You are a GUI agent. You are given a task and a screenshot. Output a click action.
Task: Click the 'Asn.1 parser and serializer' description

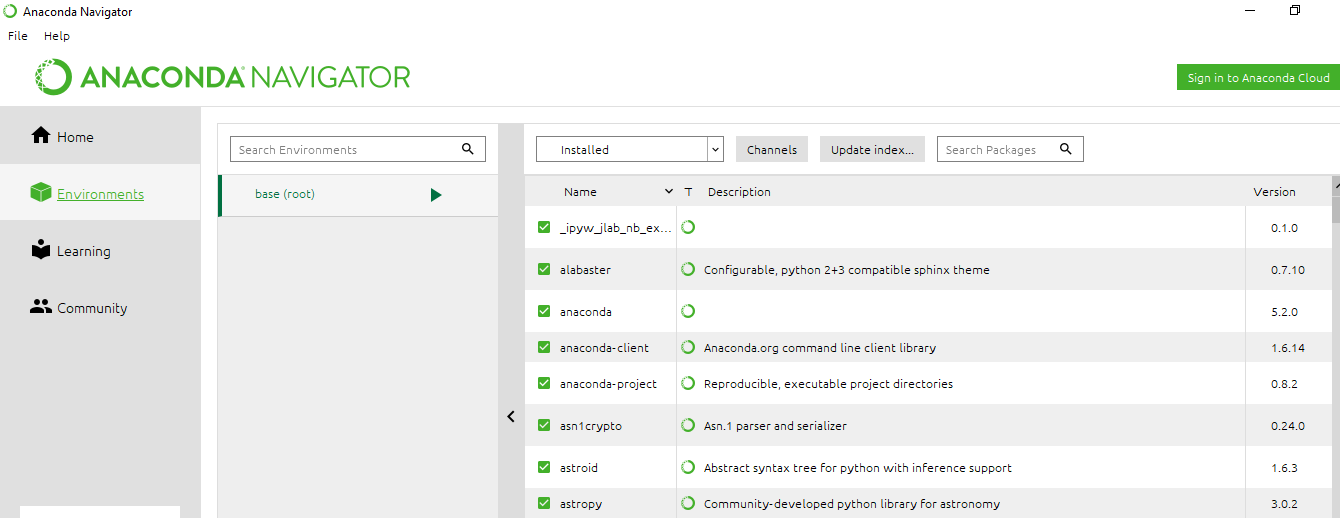coord(775,426)
